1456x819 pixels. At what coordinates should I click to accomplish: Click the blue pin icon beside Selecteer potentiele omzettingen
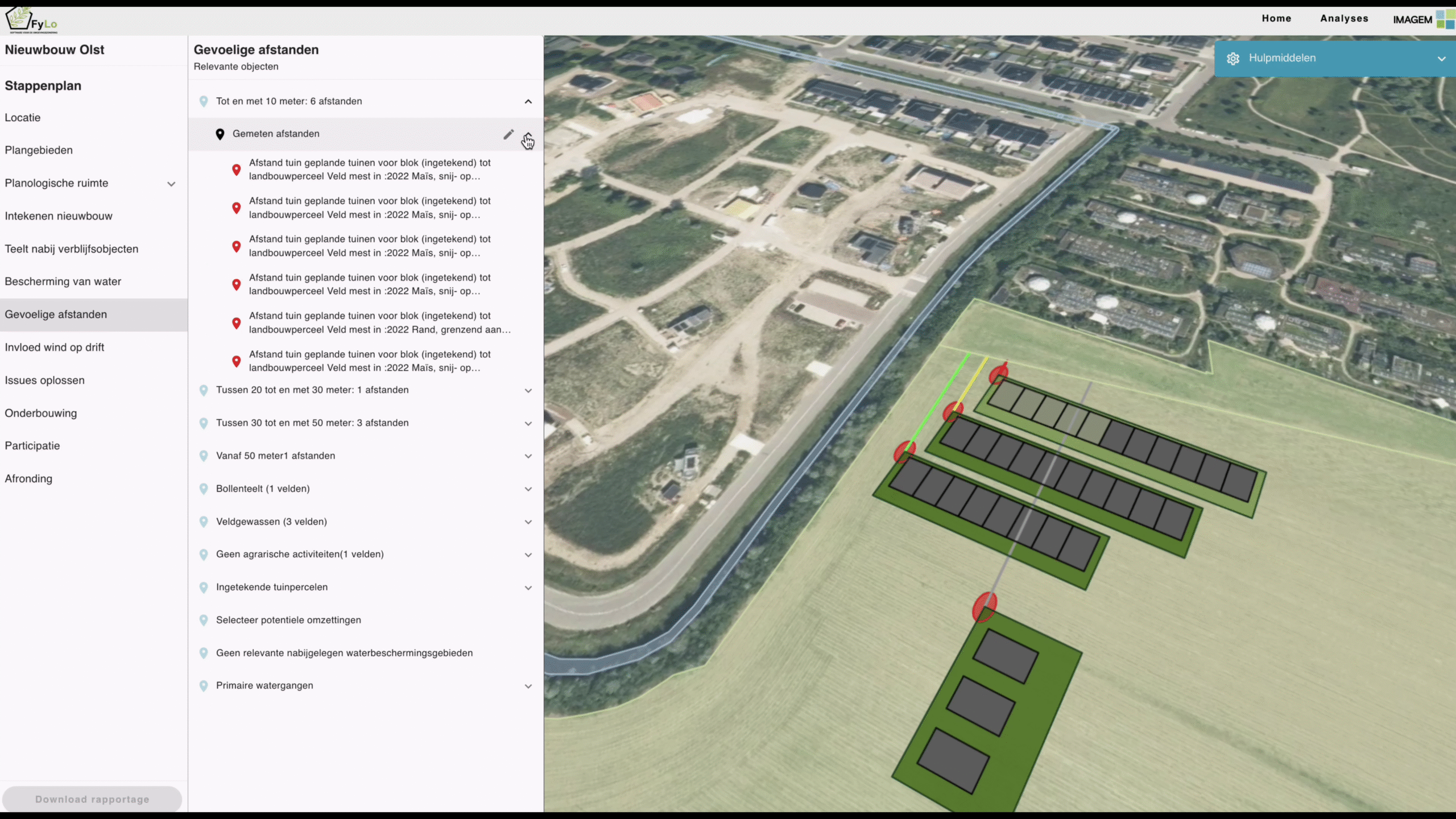coord(204,621)
